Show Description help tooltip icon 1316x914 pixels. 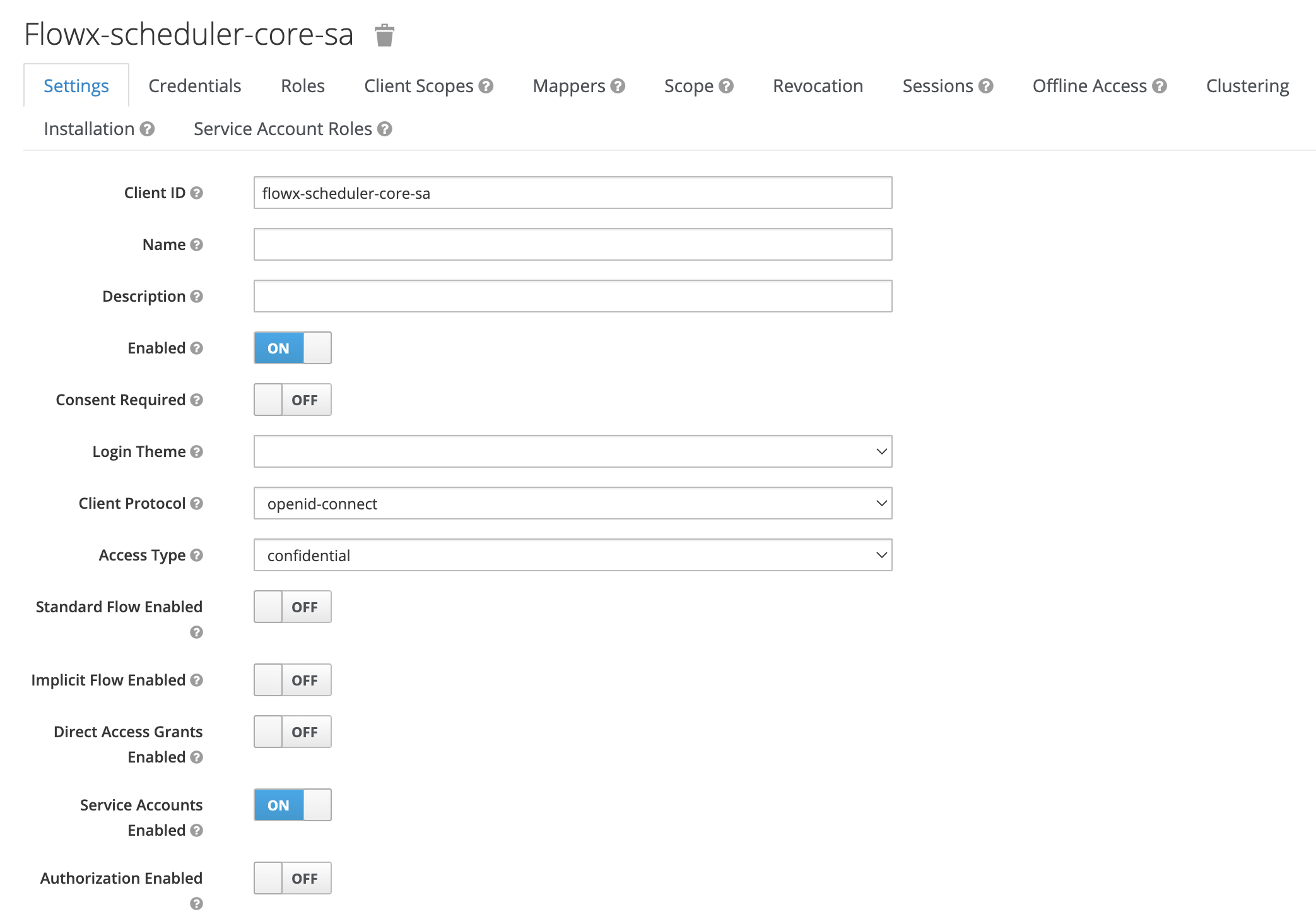[196, 296]
